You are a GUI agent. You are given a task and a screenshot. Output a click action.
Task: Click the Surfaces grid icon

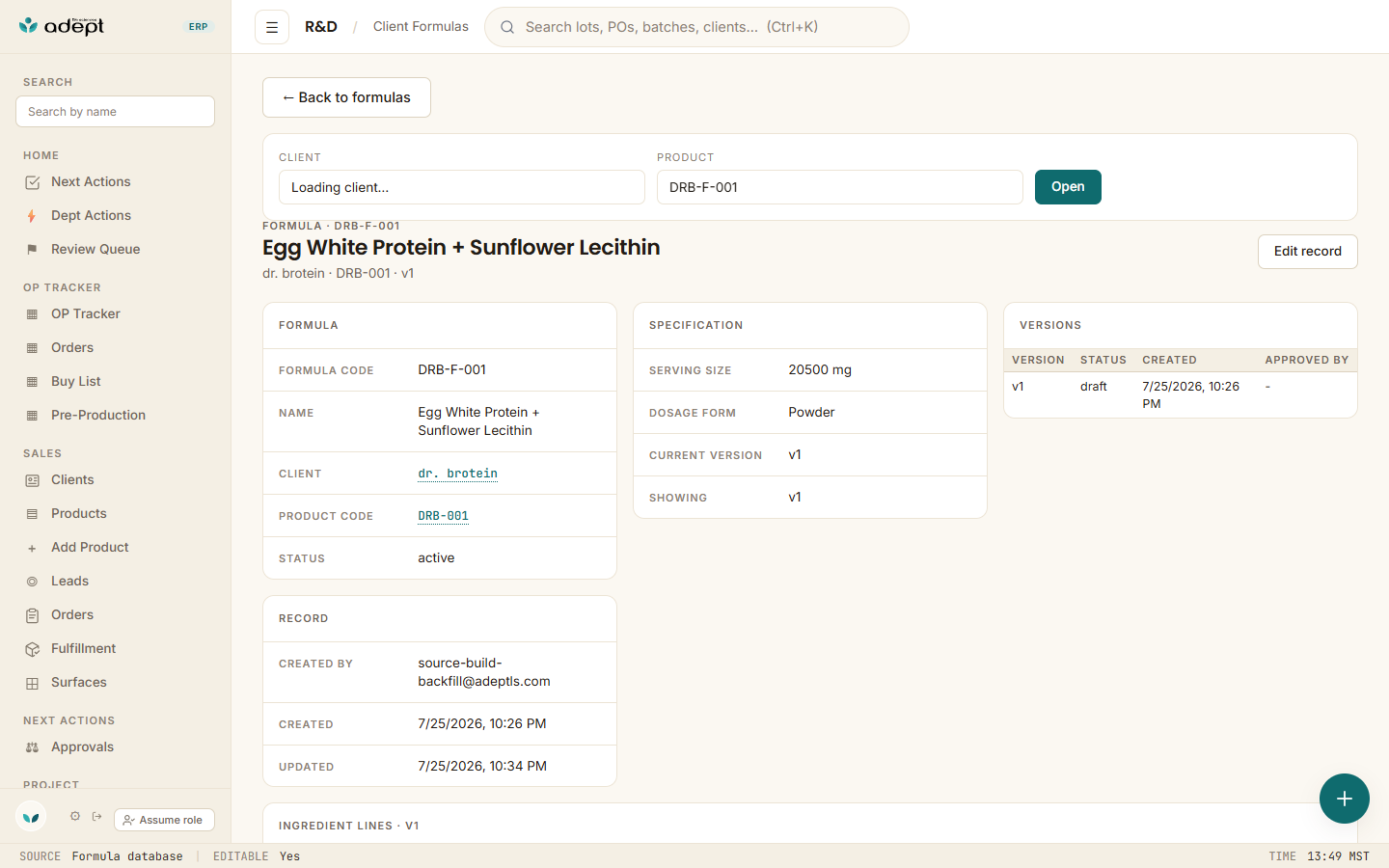point(32,683)
